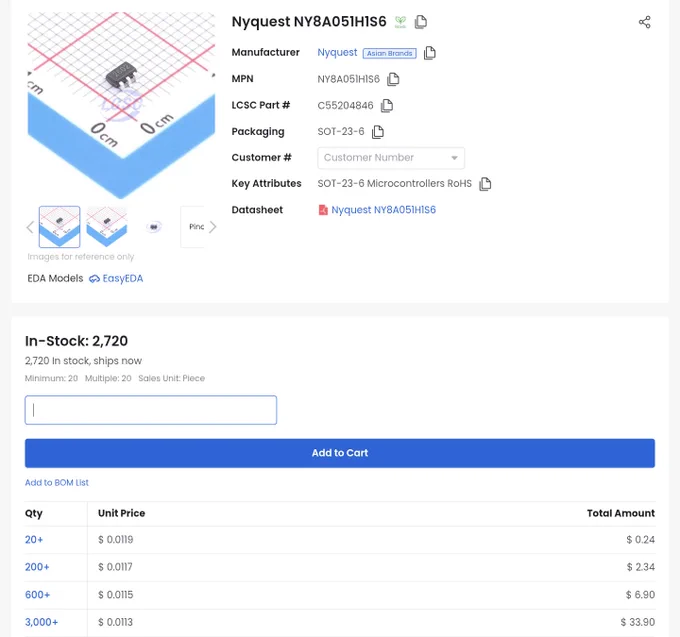Click unit price $ 0.0117
The image size is (680, 637).
point(115,567)
